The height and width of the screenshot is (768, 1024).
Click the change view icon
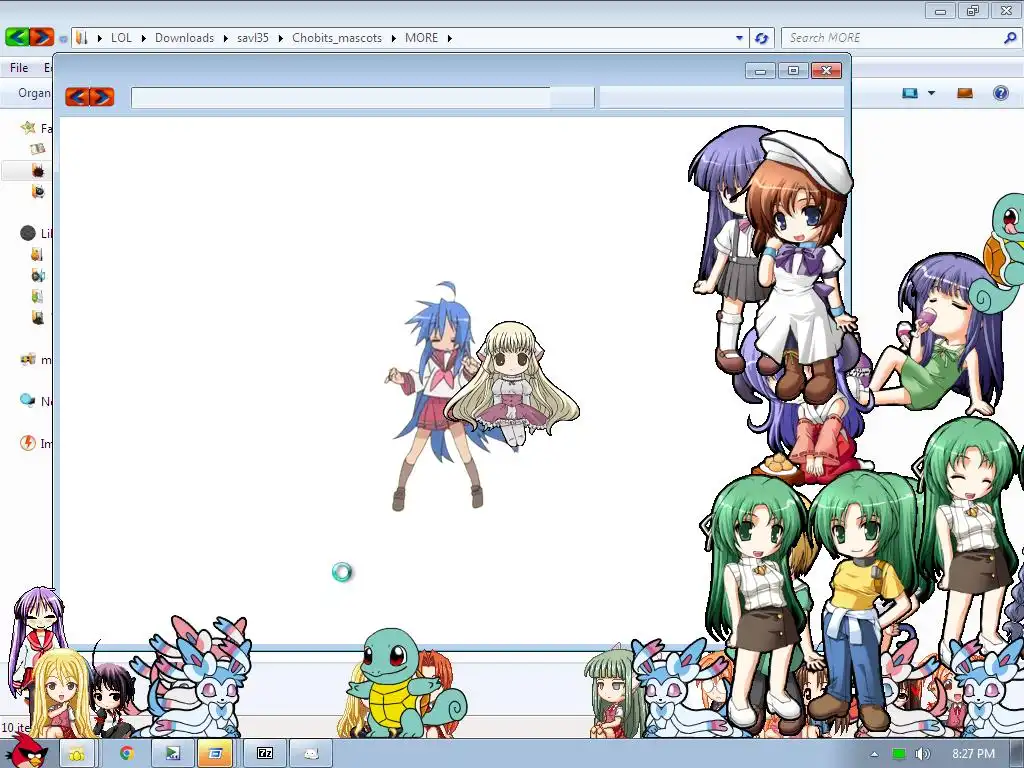910,93
